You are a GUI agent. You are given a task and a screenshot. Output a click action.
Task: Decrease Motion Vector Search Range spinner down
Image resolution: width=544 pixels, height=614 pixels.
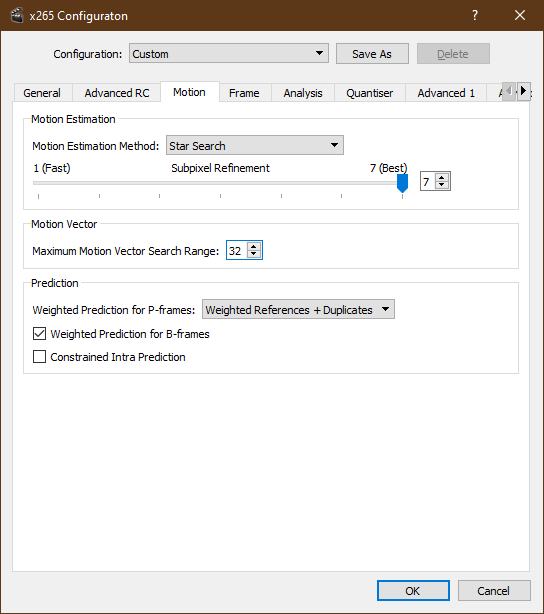[x=254, y=254]
